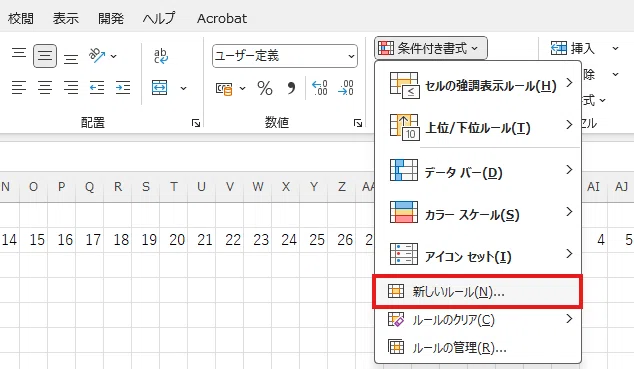Open number format combo box ユーザー定義
This screenshot has width=634, height=369.
(x=285, y=56)
